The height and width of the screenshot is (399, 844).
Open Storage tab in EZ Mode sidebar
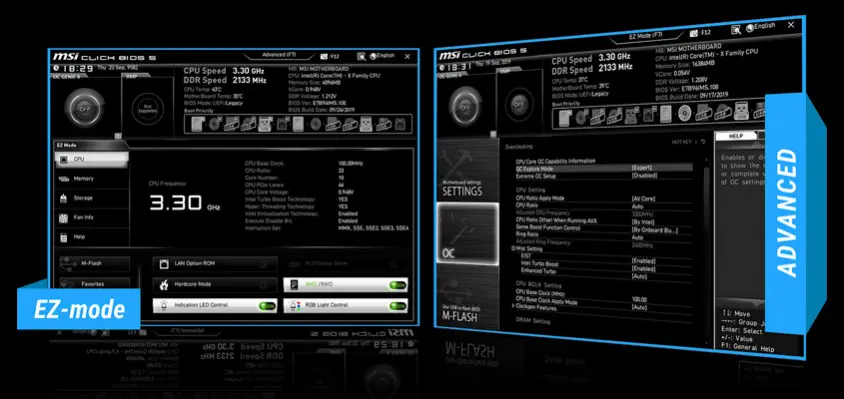tap(92, 198)
